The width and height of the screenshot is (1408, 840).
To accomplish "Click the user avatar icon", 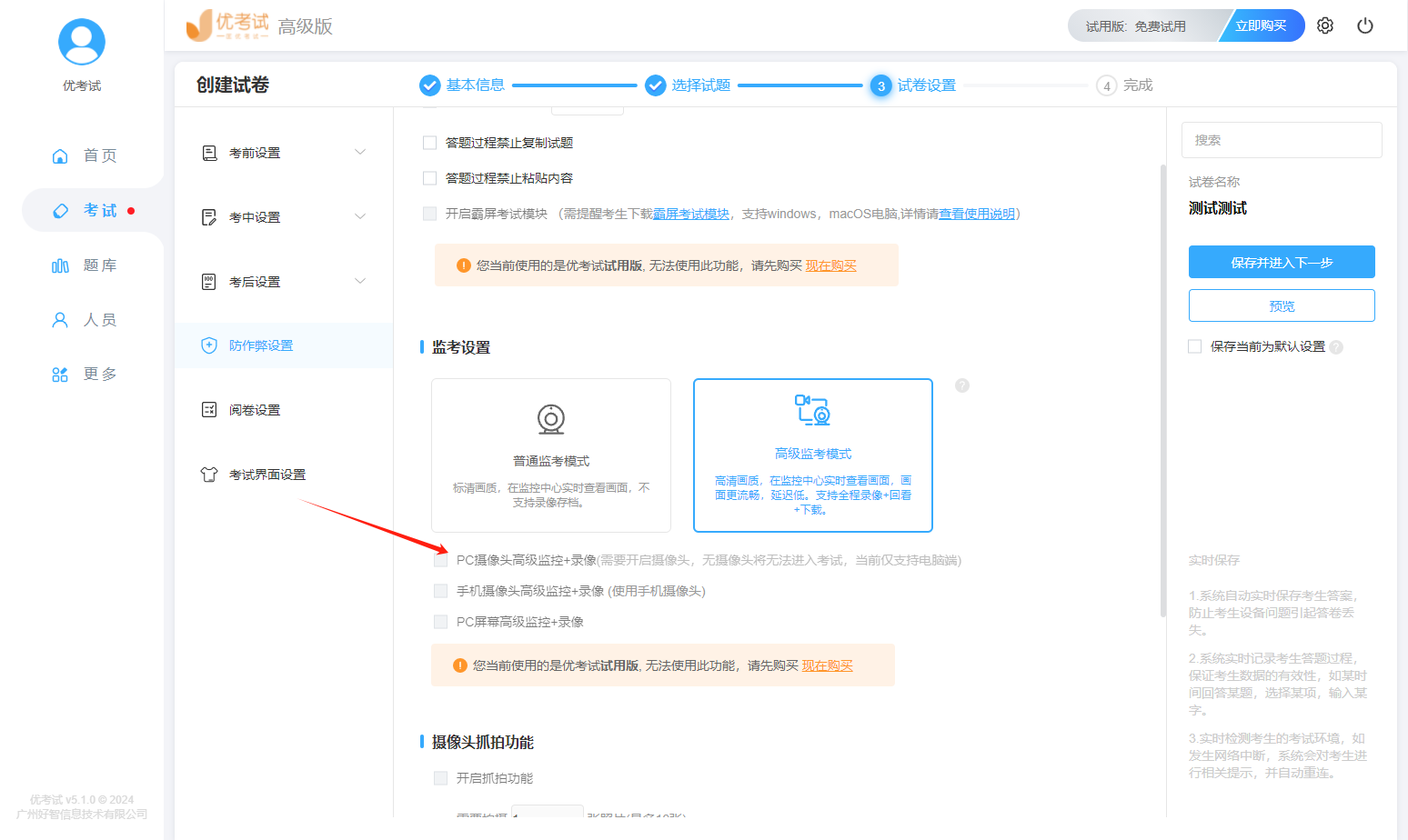I will point(82,42).
